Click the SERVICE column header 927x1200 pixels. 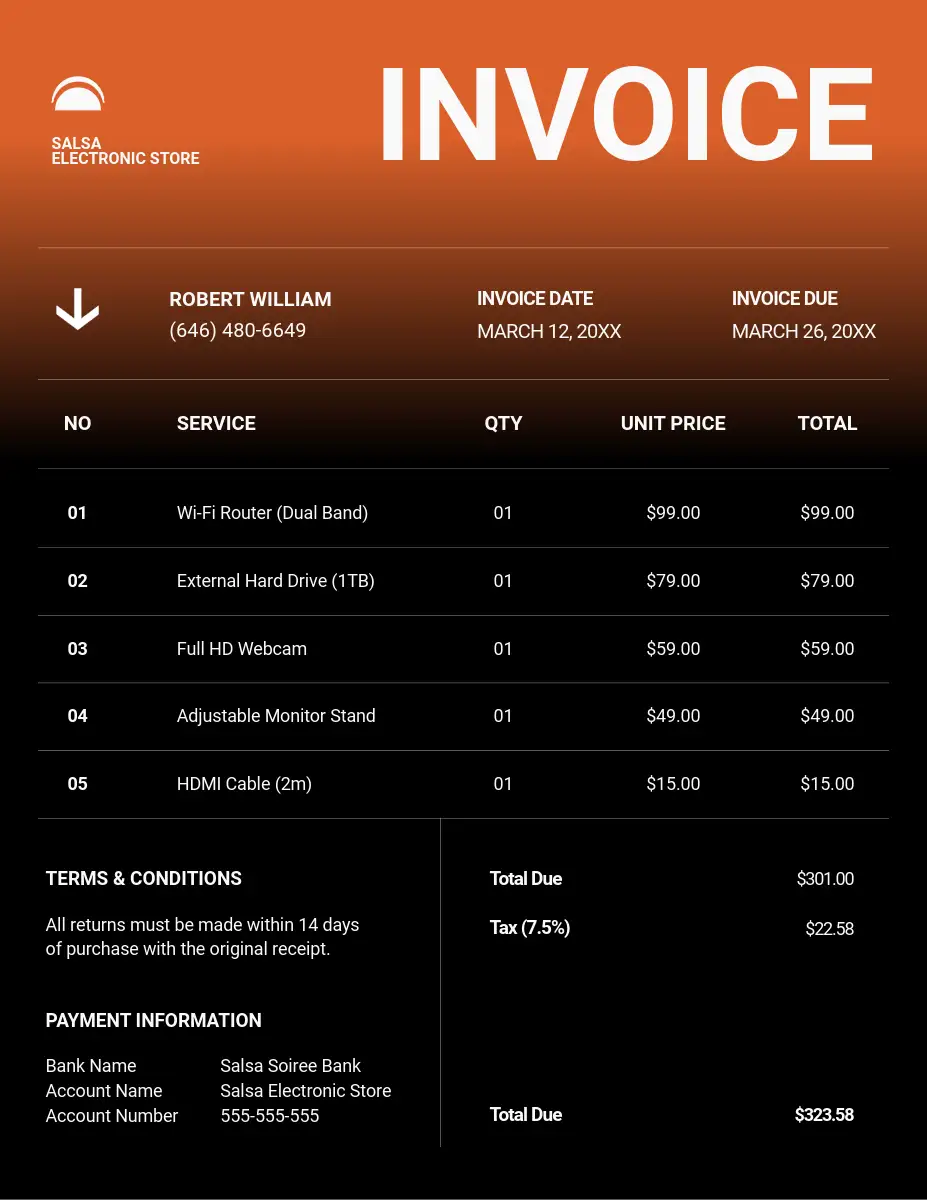click(x=216, y=423)
